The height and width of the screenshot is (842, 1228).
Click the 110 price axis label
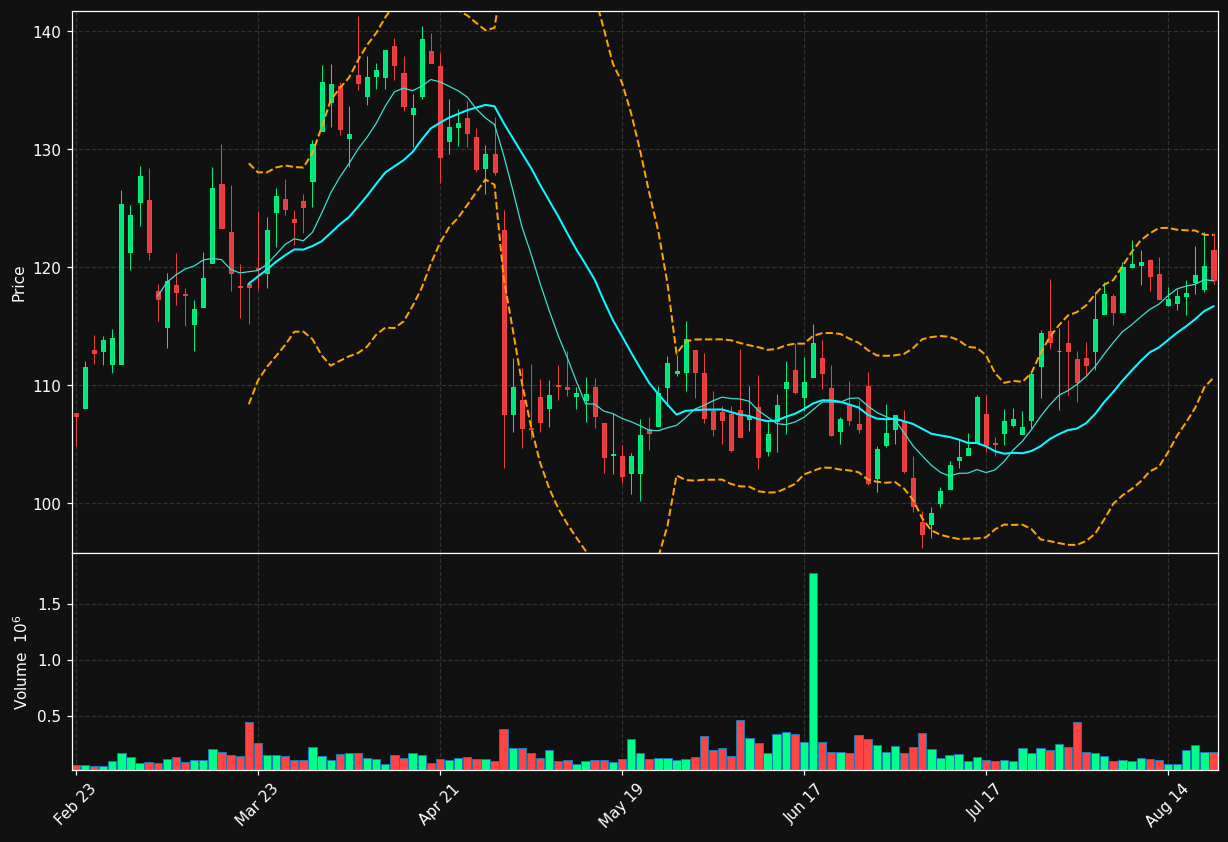[x=47, y=386]
